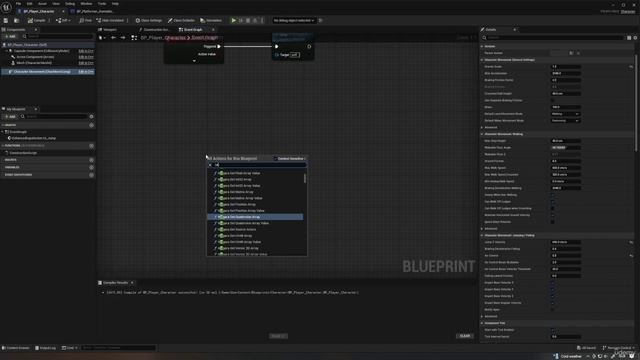This screenshot has width=640, height=360.
Task: Switch to the Construction Script tab
Action: [x=154, y=30]
